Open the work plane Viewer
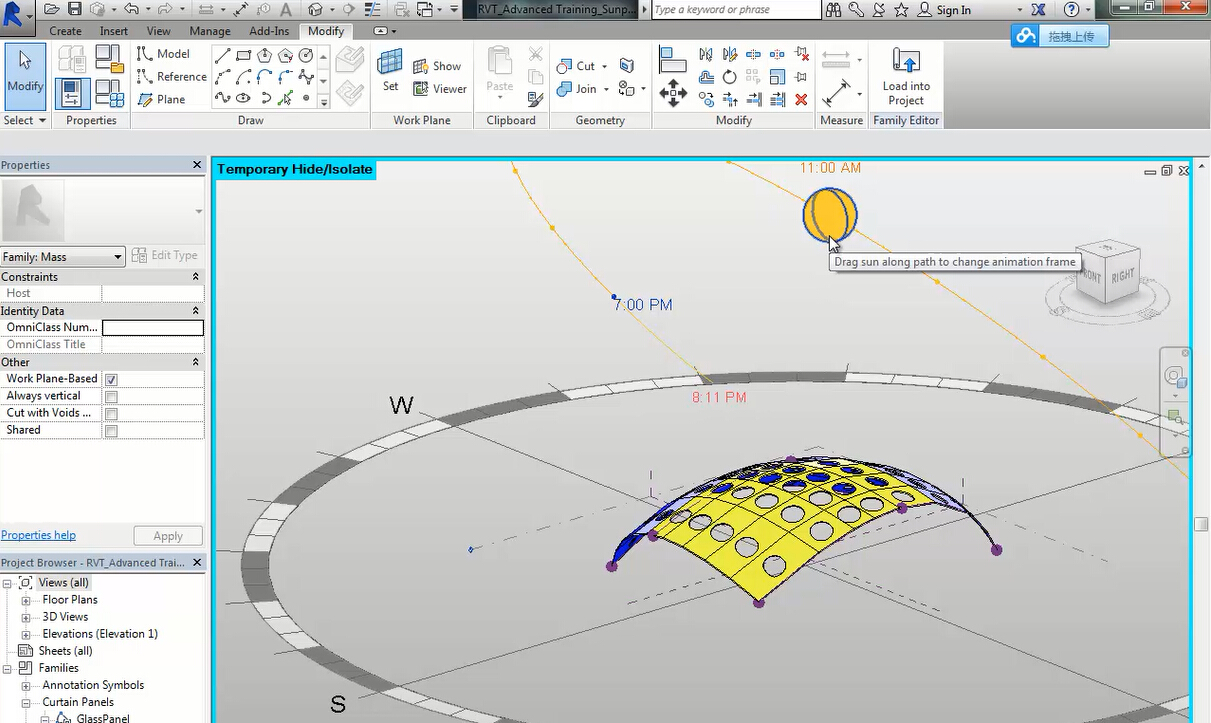 [x=439, y=89]
